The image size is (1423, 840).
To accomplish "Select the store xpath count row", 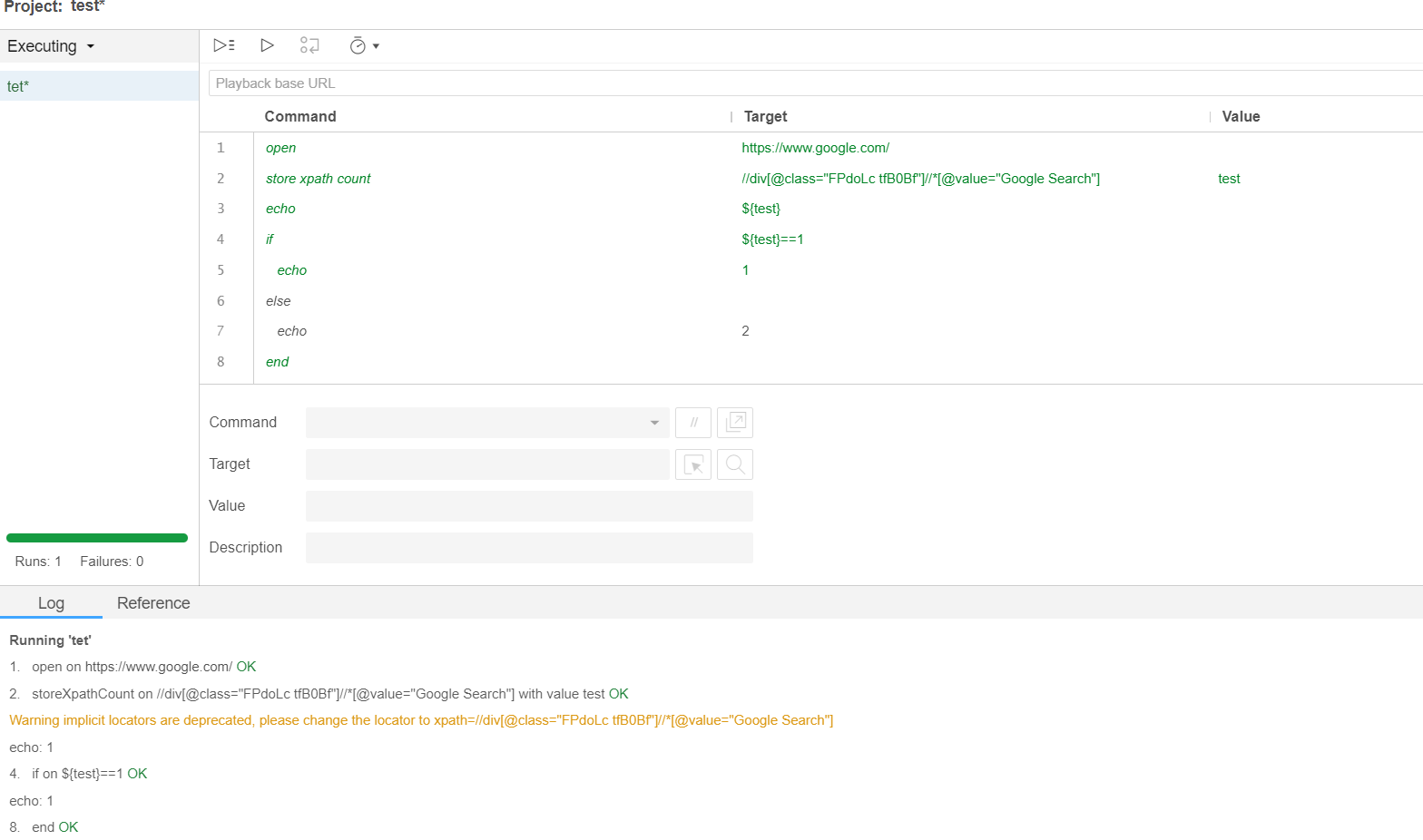I will [811, 179].
